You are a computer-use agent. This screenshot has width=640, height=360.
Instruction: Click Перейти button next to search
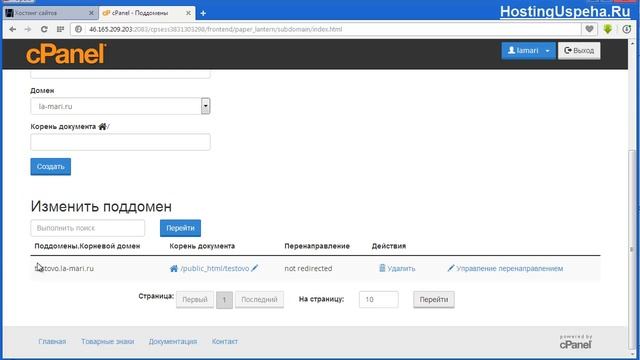(x=180, y=228)
